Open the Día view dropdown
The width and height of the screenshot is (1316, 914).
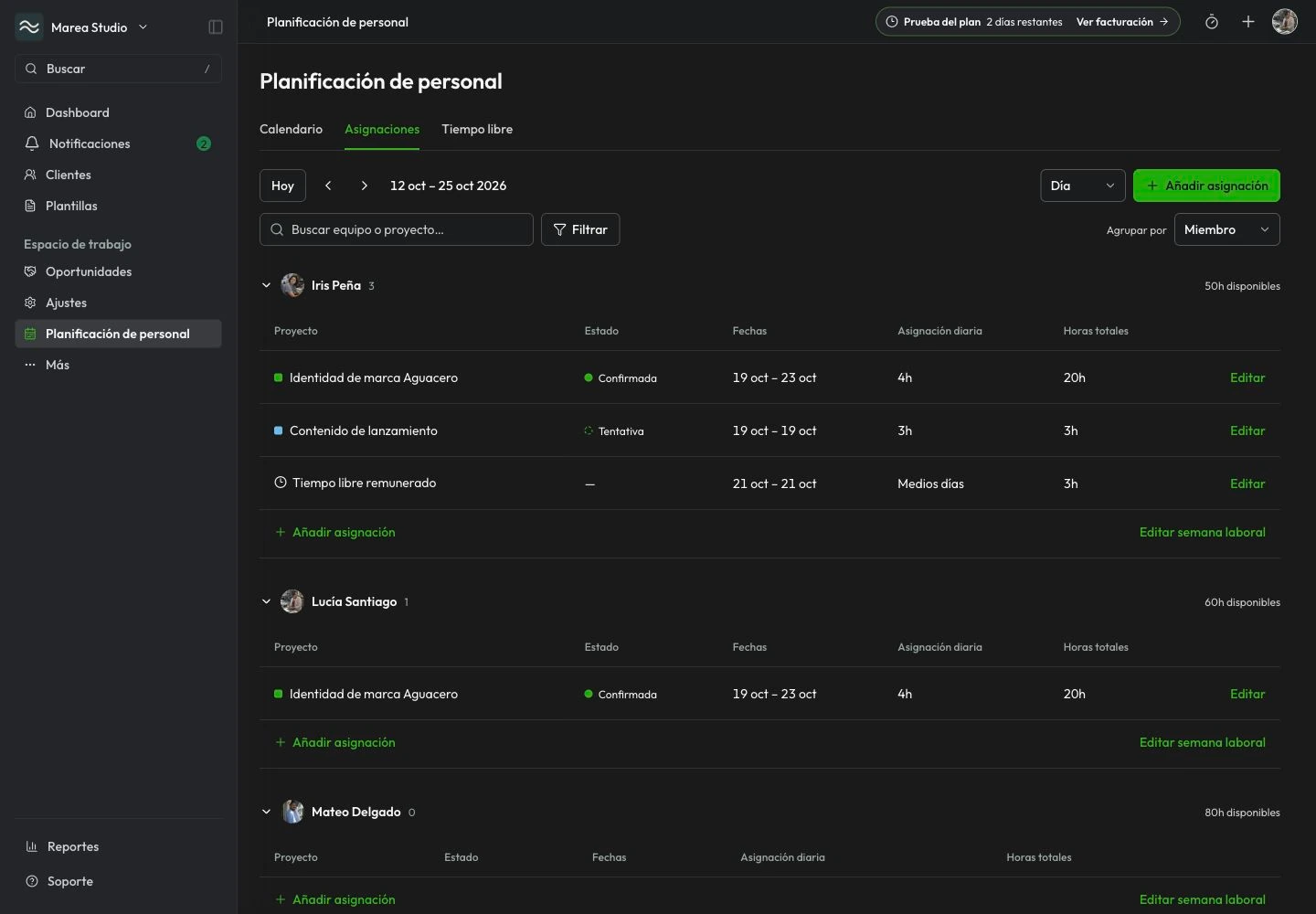coord(1083,186)
